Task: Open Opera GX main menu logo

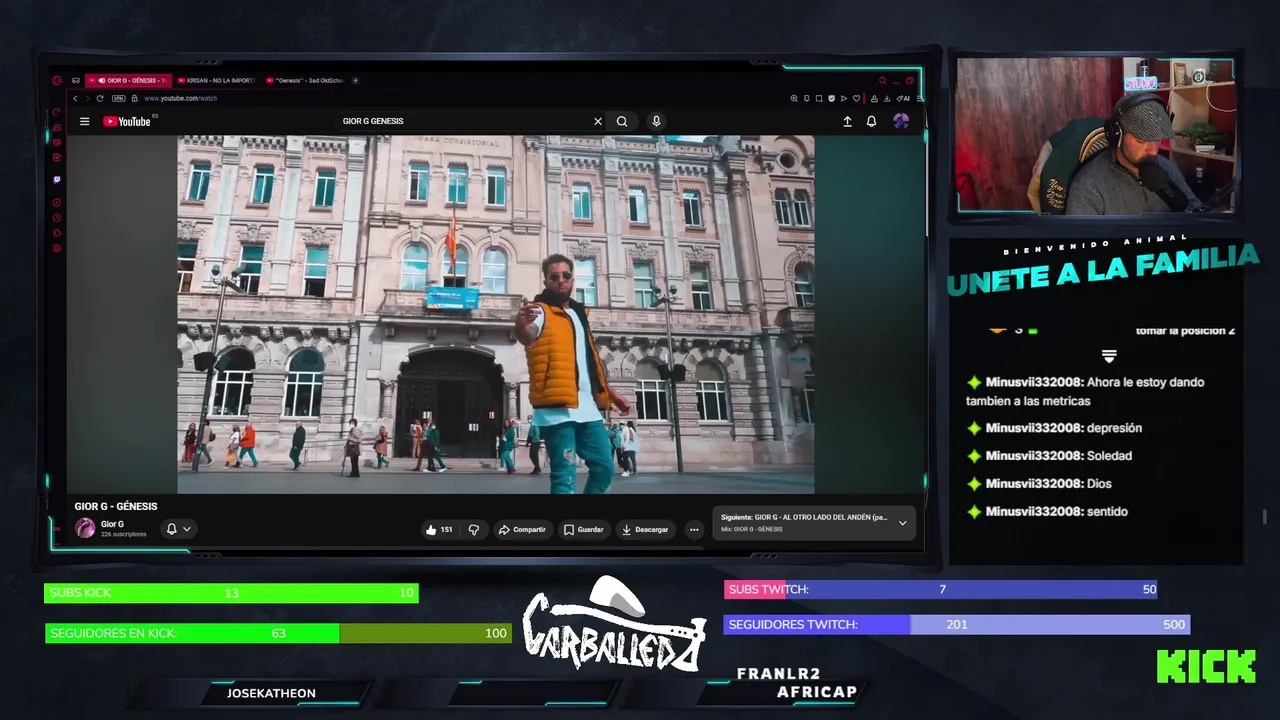Action: tap(57, 80)
